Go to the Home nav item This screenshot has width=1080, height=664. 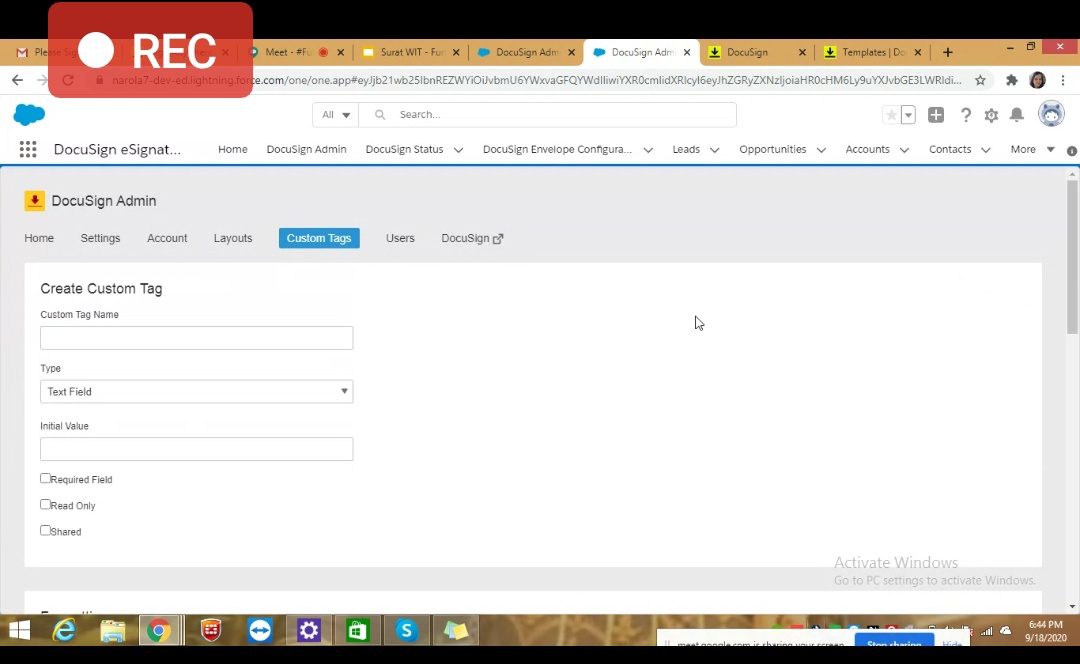233,149
